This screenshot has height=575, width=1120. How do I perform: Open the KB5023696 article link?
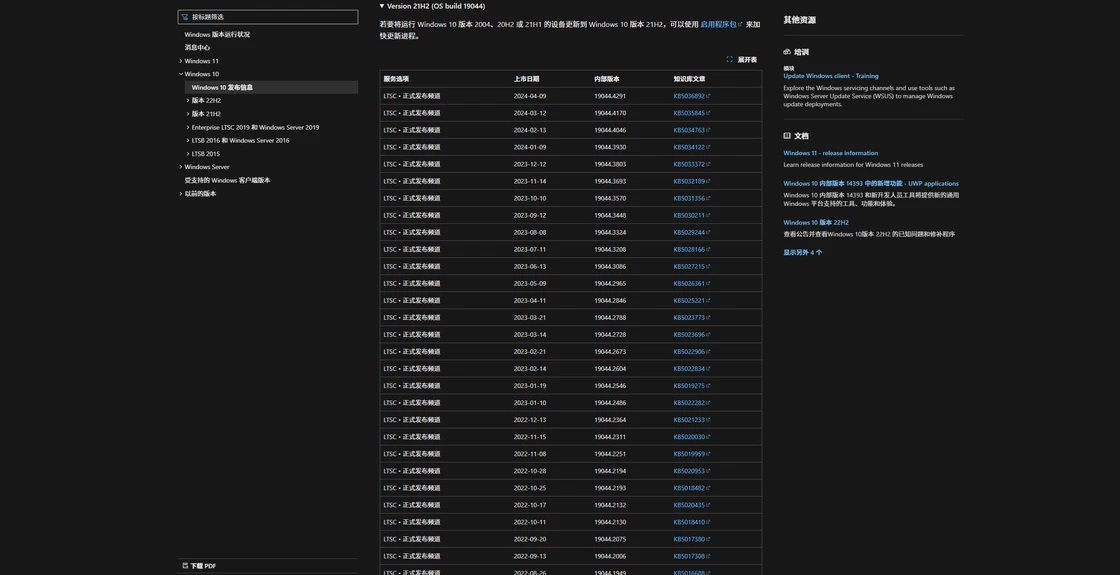click(x=691, y=335)
